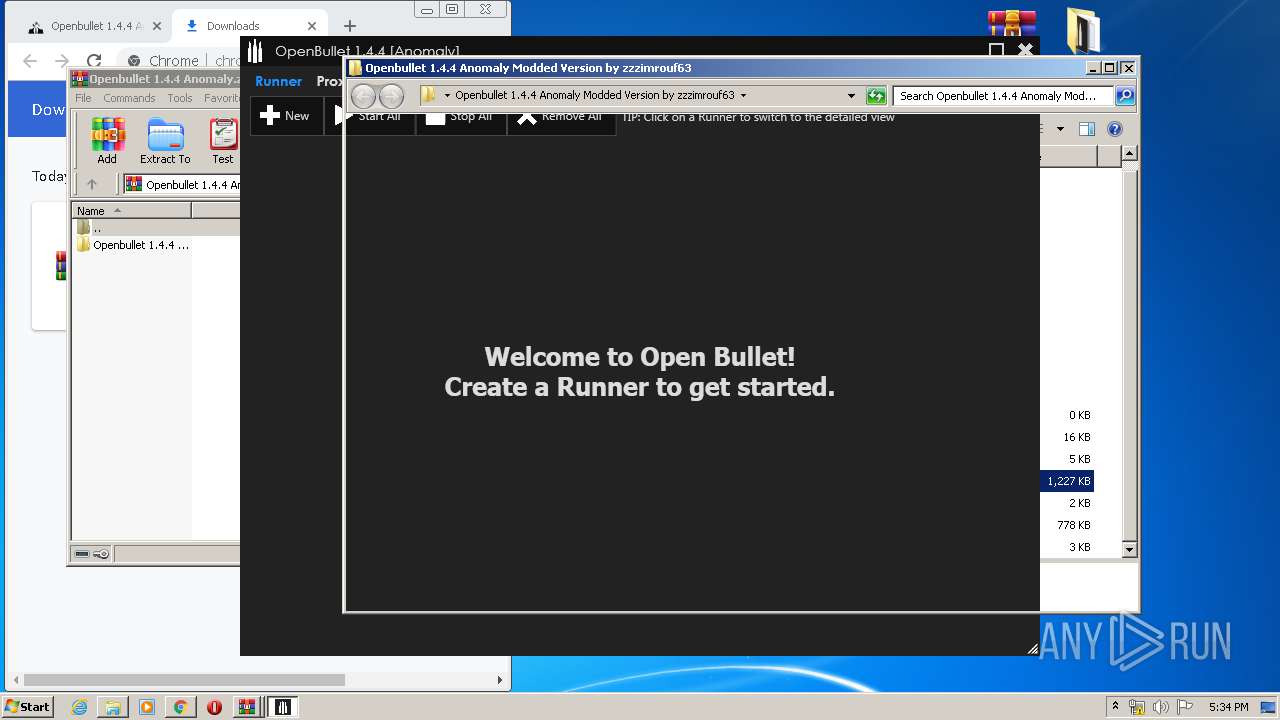Toggle the preview pane icon in Explorer
1280x720 pixels.
click(1087, 129)
